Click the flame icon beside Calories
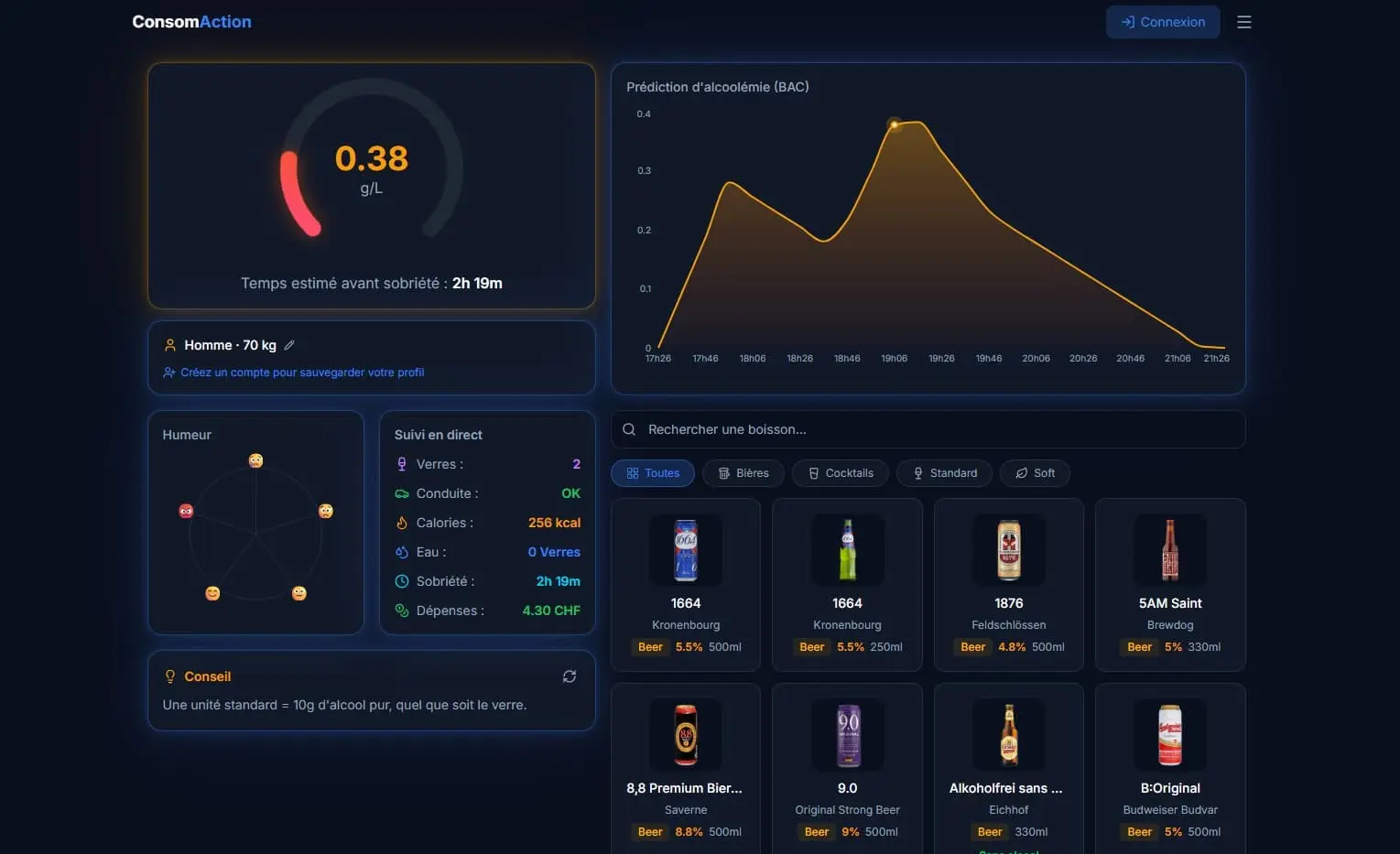Image resolution: width=1400 pixels, height=854 pixels. point(400,523)
